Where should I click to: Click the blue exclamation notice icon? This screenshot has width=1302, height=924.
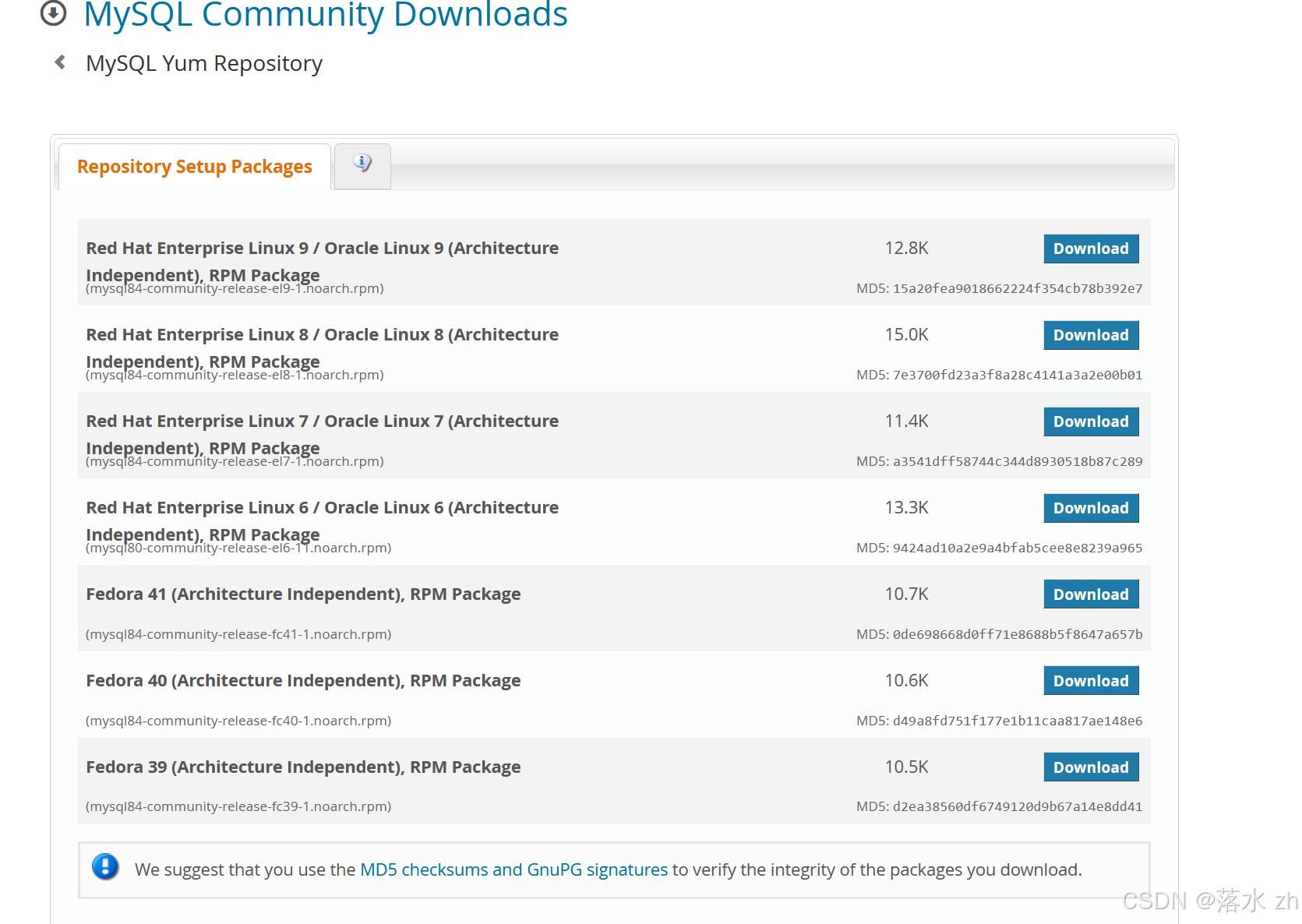coord(105,867)
